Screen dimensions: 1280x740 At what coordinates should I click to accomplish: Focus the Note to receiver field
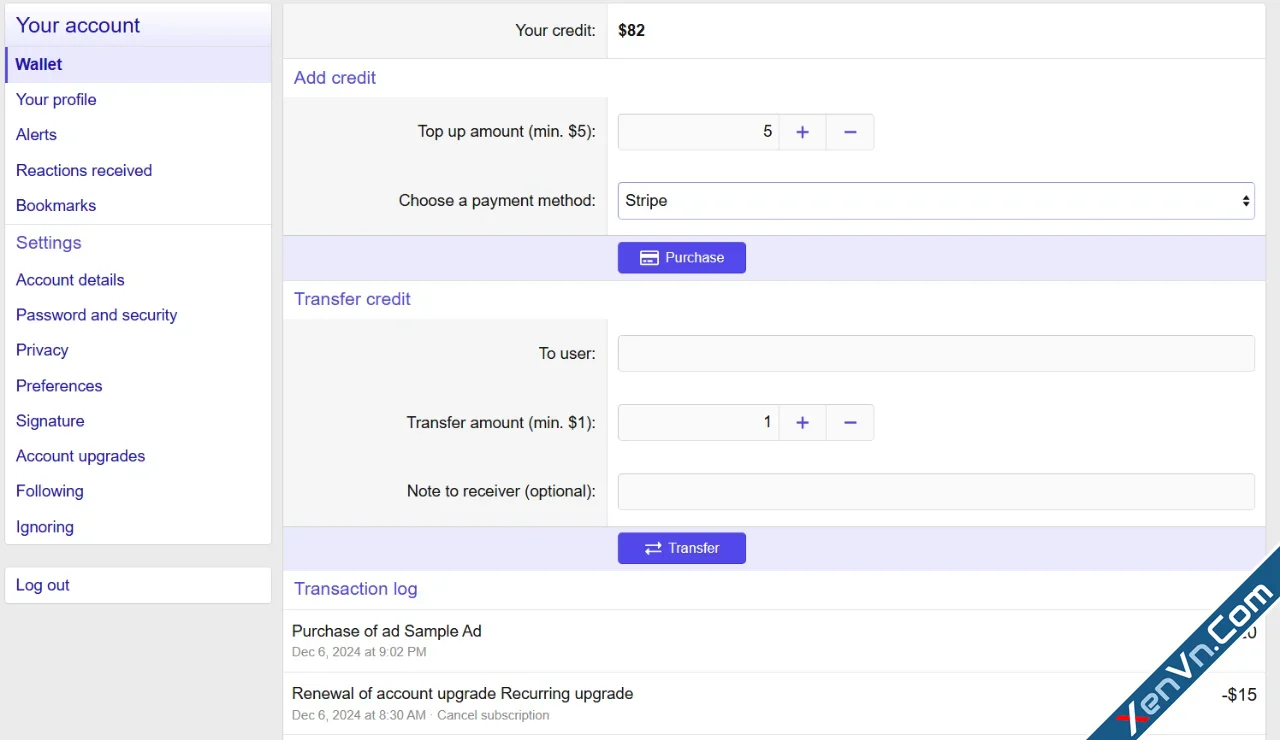(935, 492)
